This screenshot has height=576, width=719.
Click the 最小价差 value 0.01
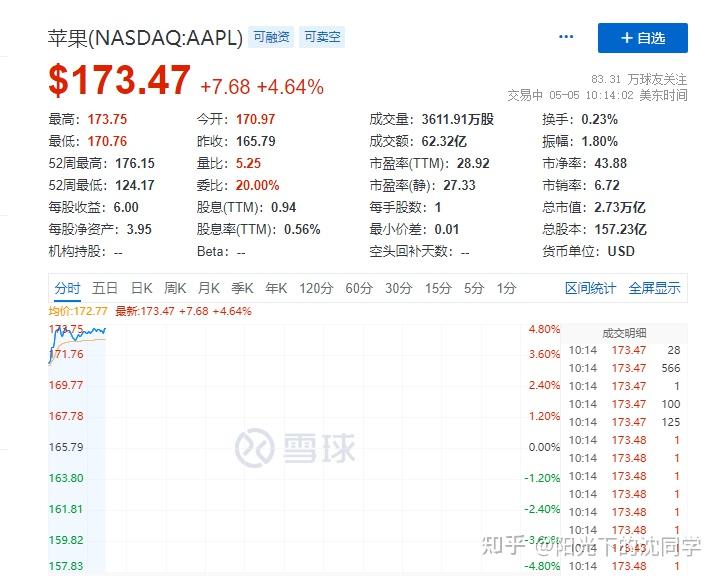click(447, 229)
